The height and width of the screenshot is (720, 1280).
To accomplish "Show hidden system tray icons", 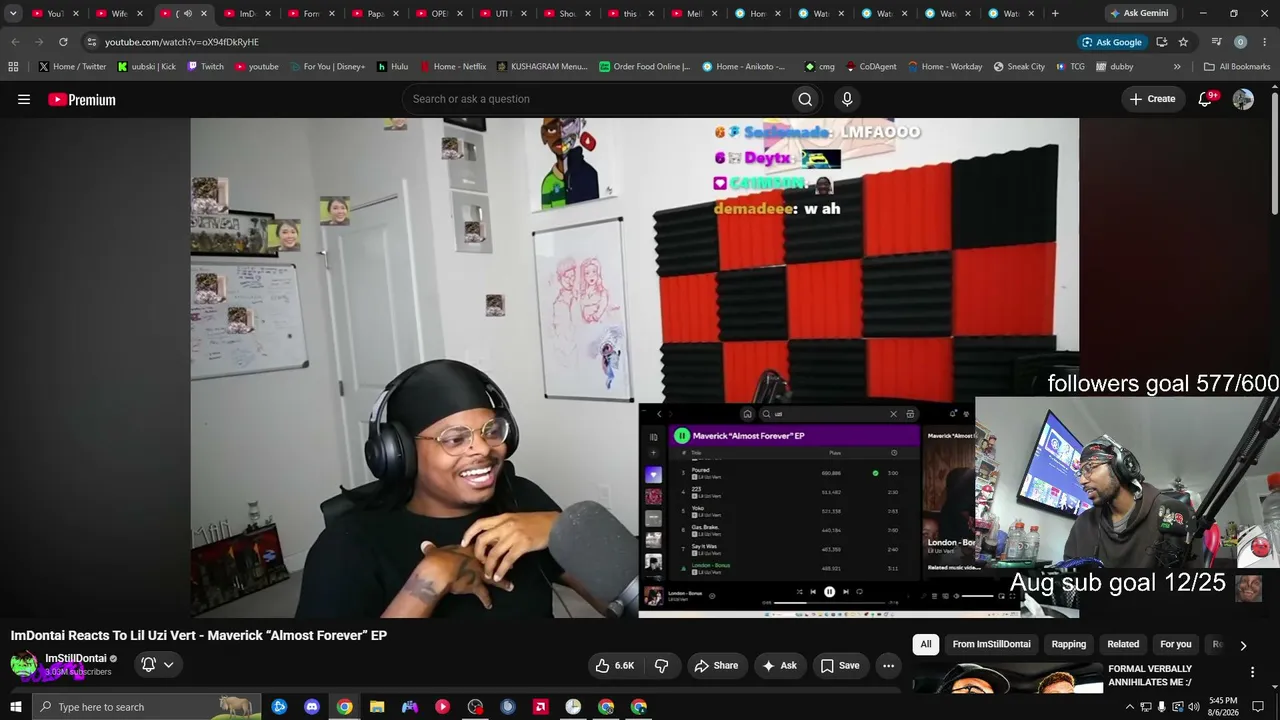I will pos(1130,707).
